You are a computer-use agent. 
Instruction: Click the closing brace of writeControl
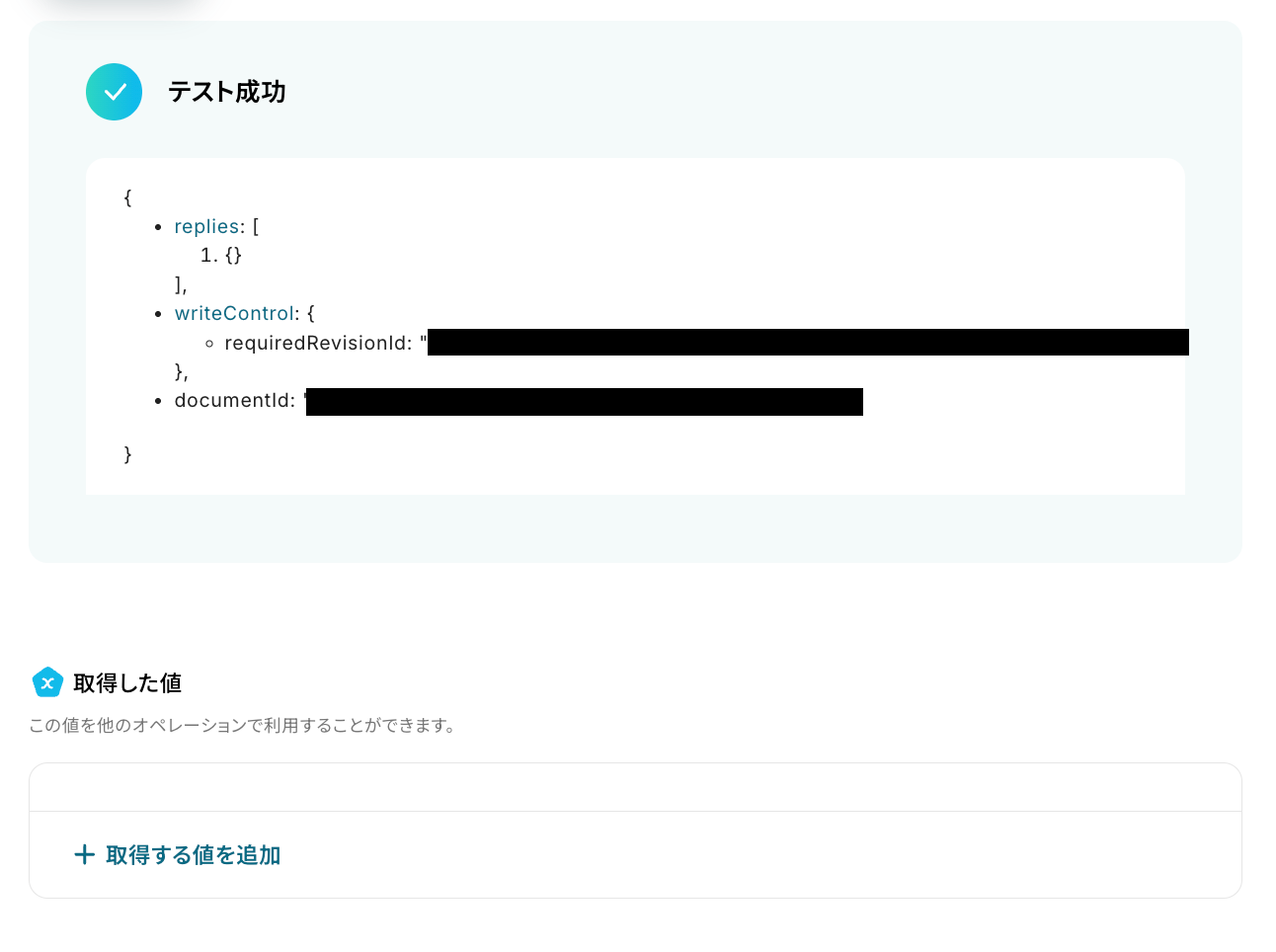pyautogui.click(x=181, y=371)
